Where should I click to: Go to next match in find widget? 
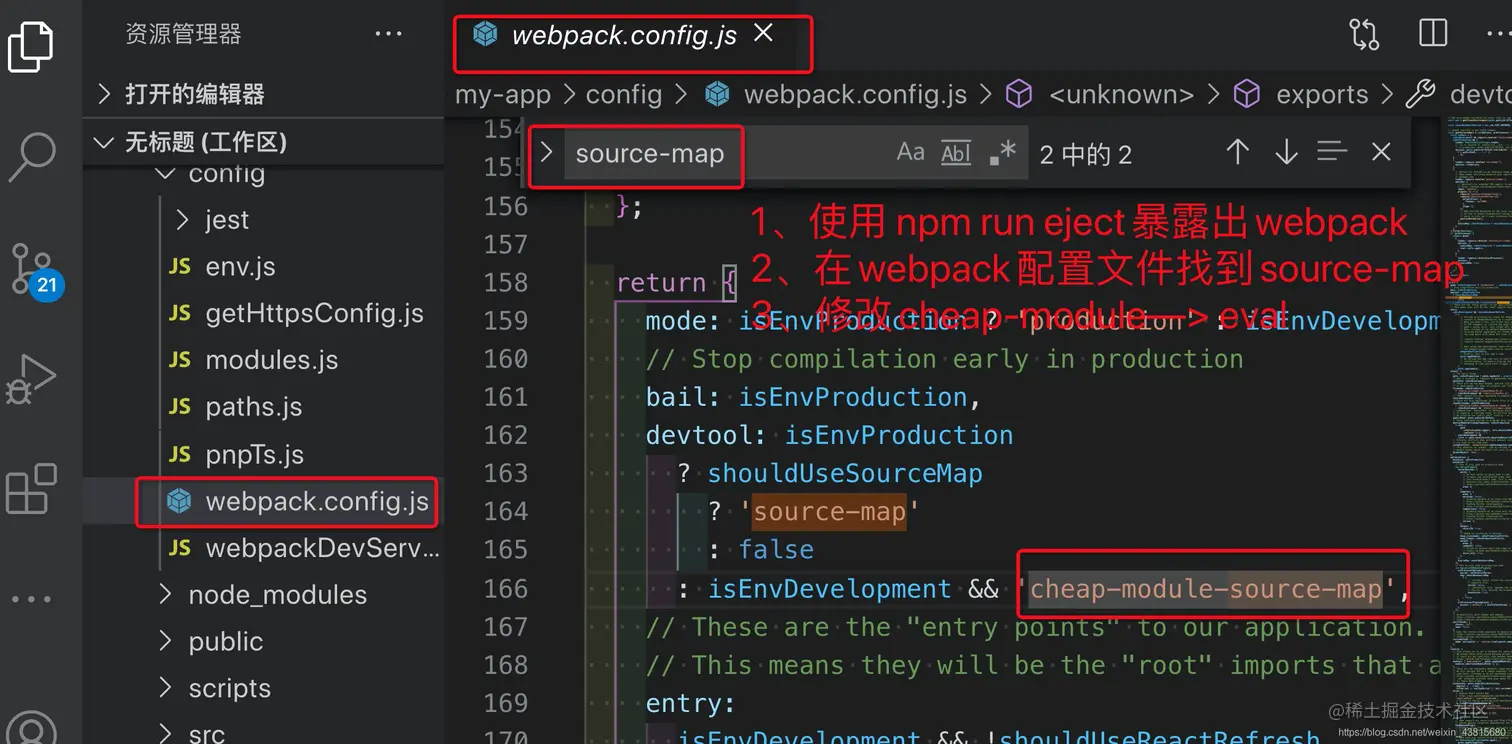point(1286,153)
